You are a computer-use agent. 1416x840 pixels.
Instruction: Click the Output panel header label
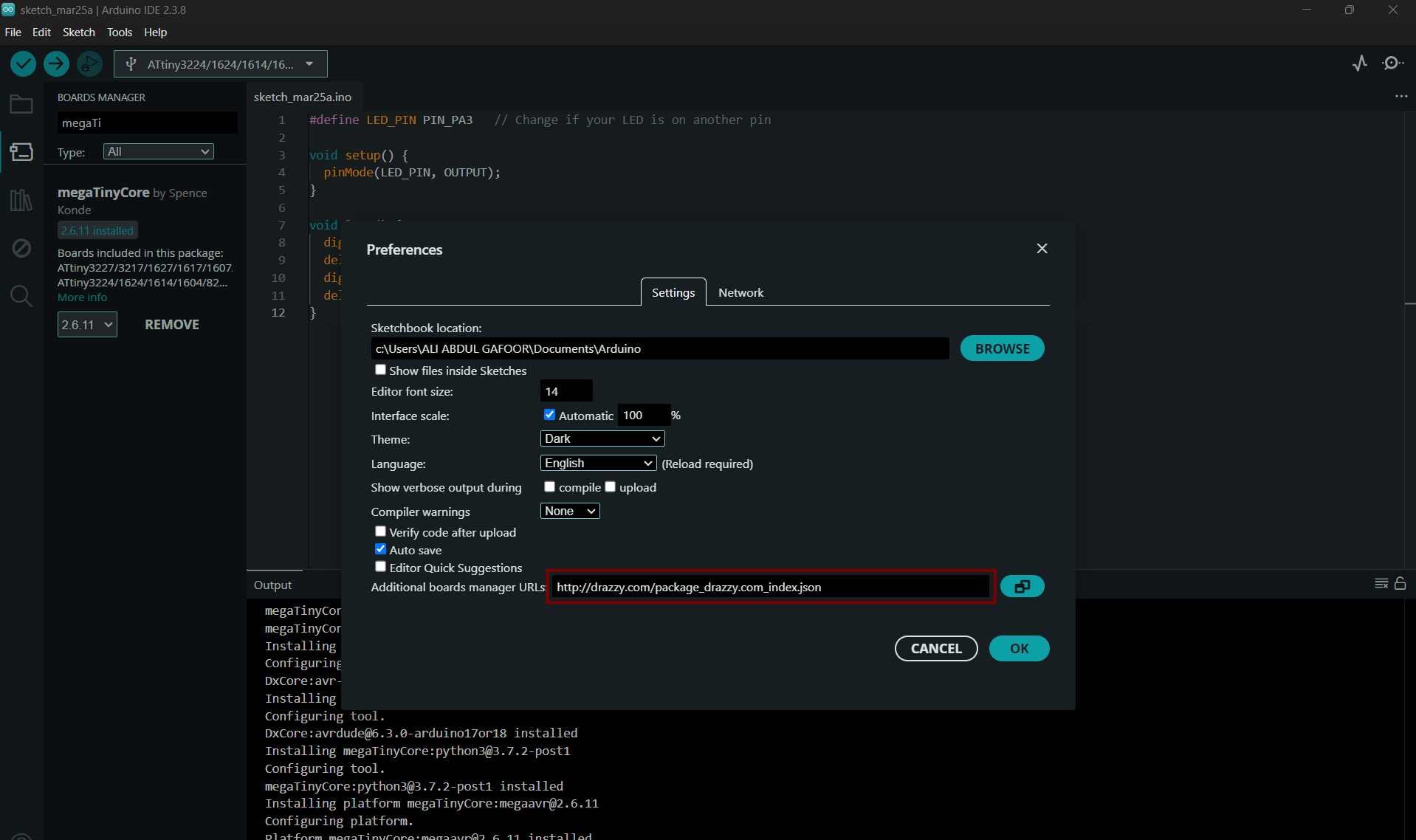point(272,585)
